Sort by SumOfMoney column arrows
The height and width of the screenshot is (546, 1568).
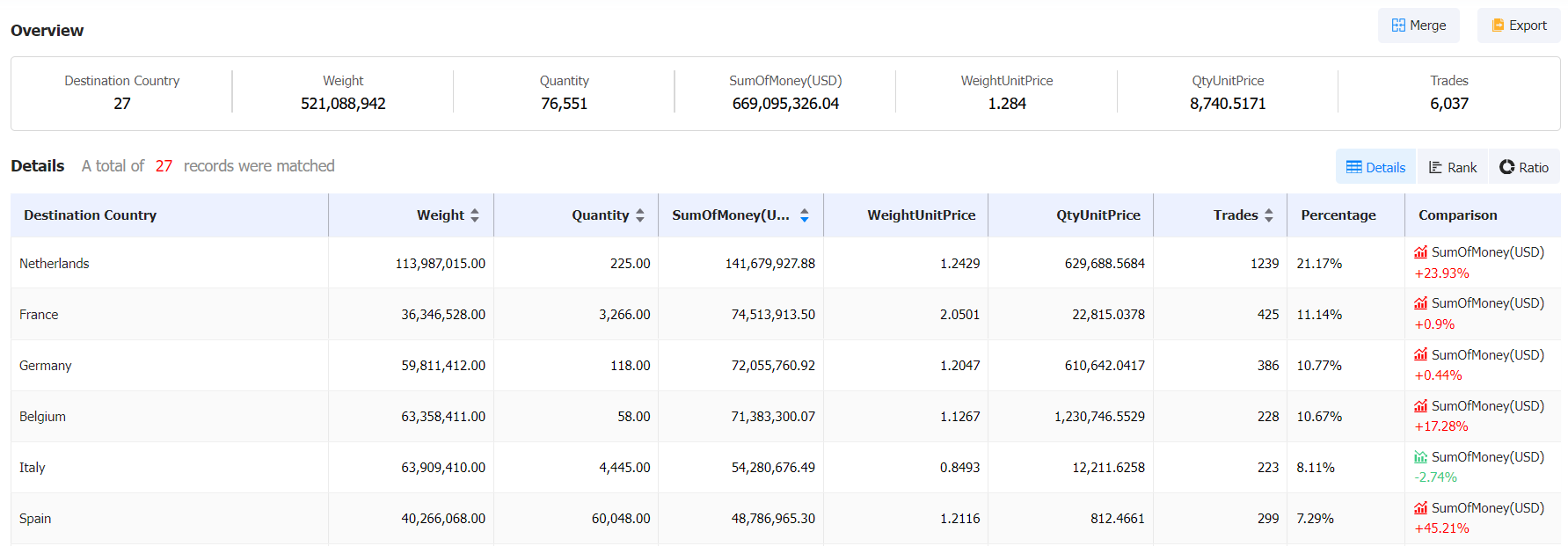(805, 215)
